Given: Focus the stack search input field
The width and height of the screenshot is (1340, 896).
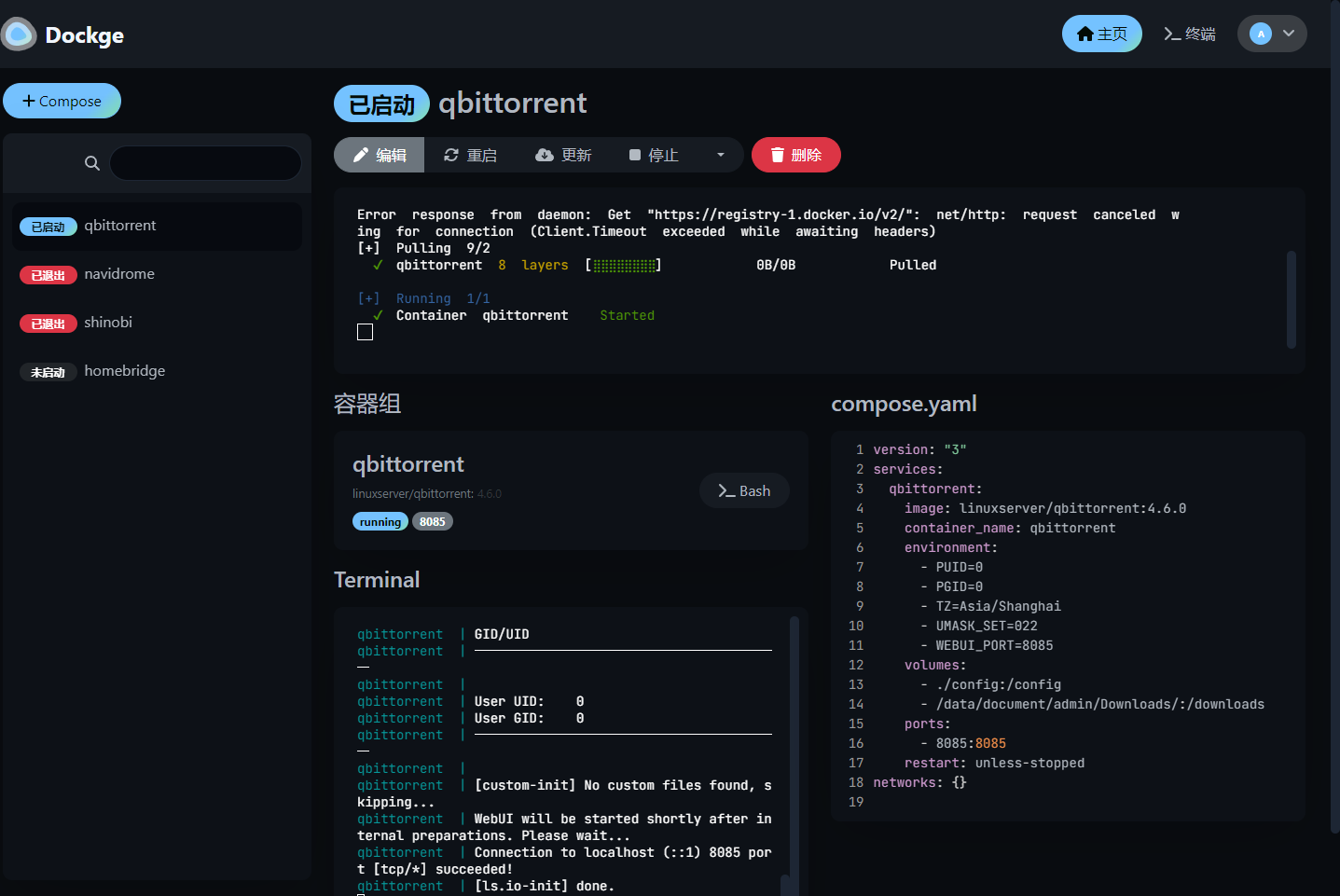Looking at the screenshot, I should pos(205,163).
